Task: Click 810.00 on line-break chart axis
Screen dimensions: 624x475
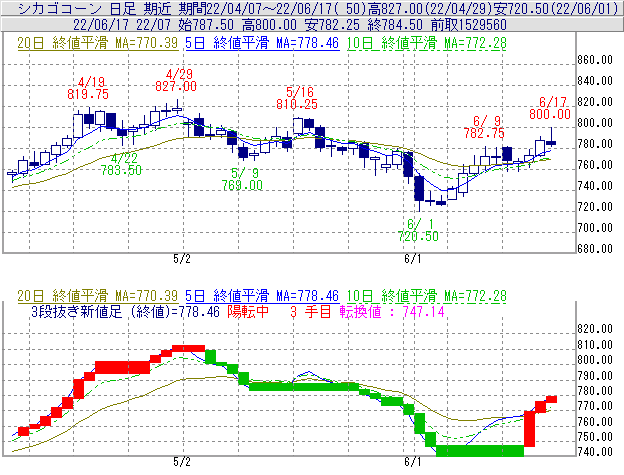Action: (x=595, y=345)
